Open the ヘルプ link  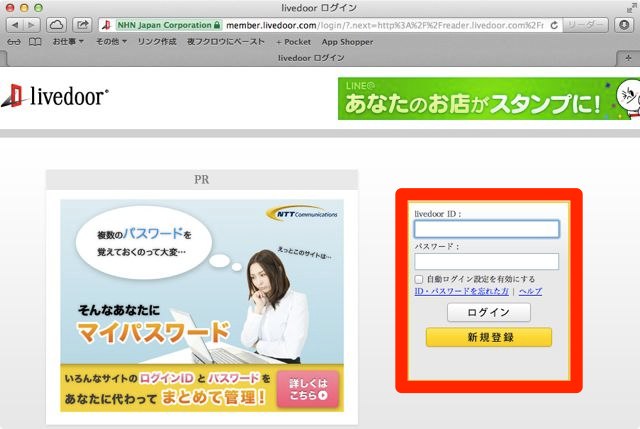click(530, 291)
